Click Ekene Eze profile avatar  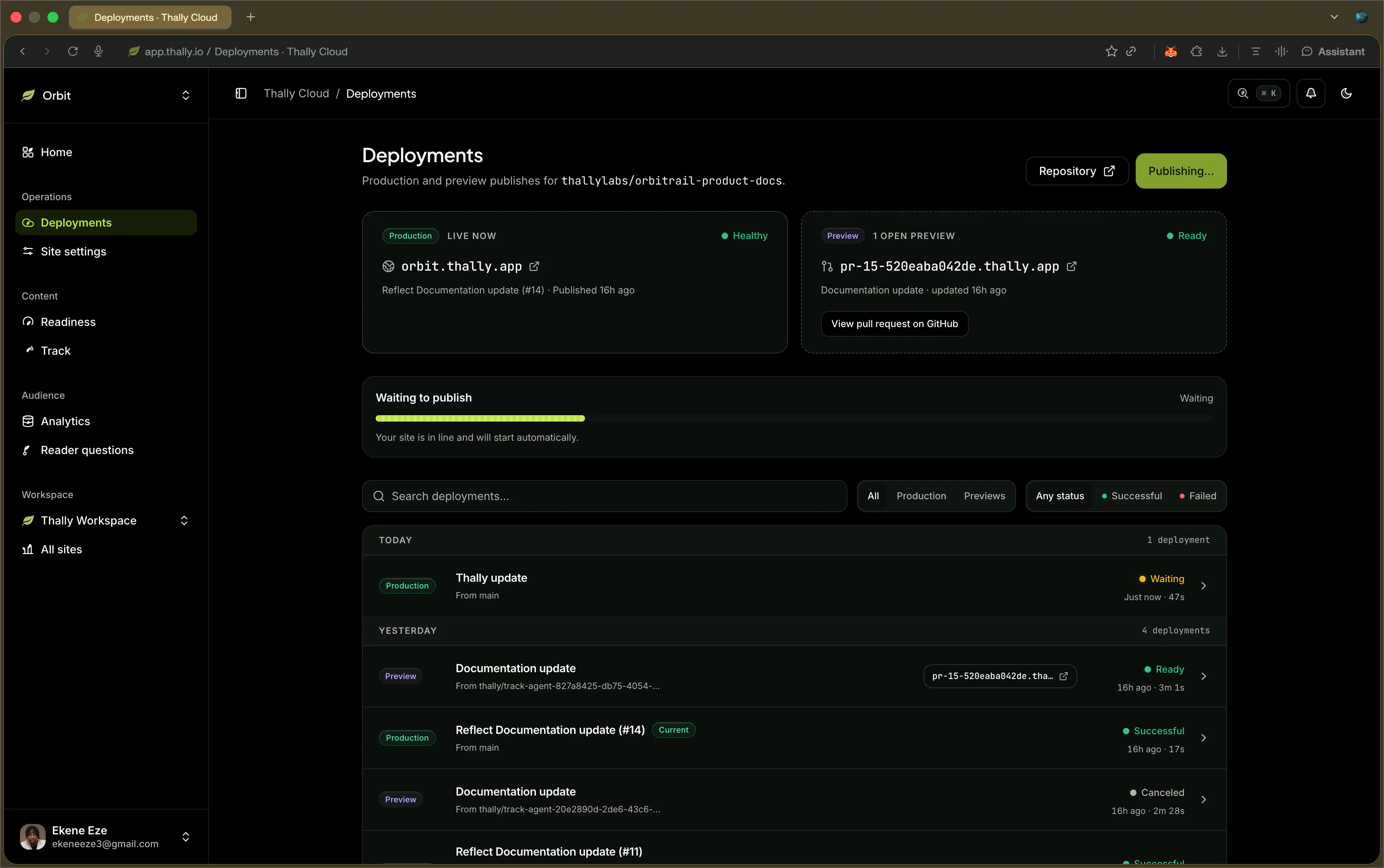33,837
